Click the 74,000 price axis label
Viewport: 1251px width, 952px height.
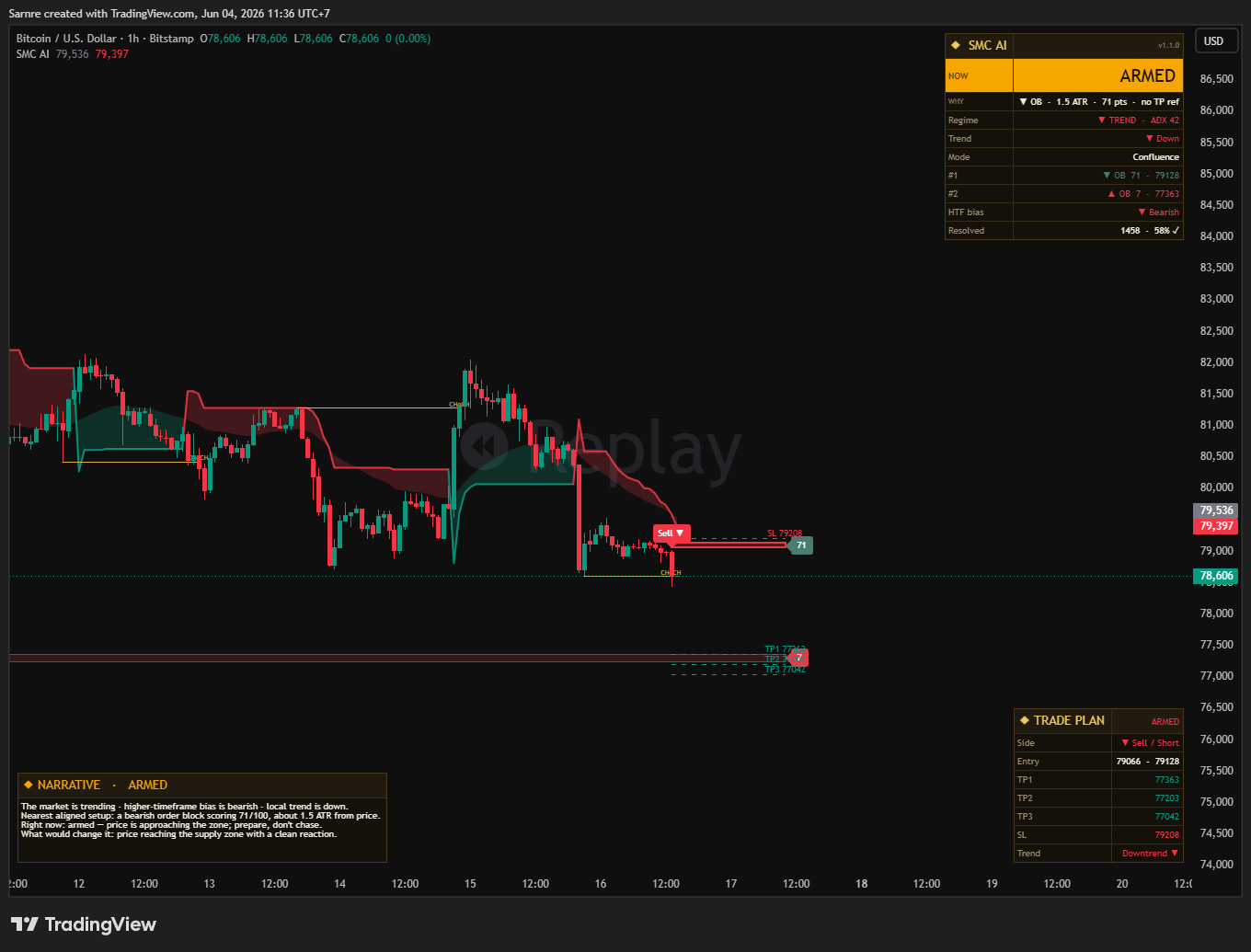tap(1216, 865)
